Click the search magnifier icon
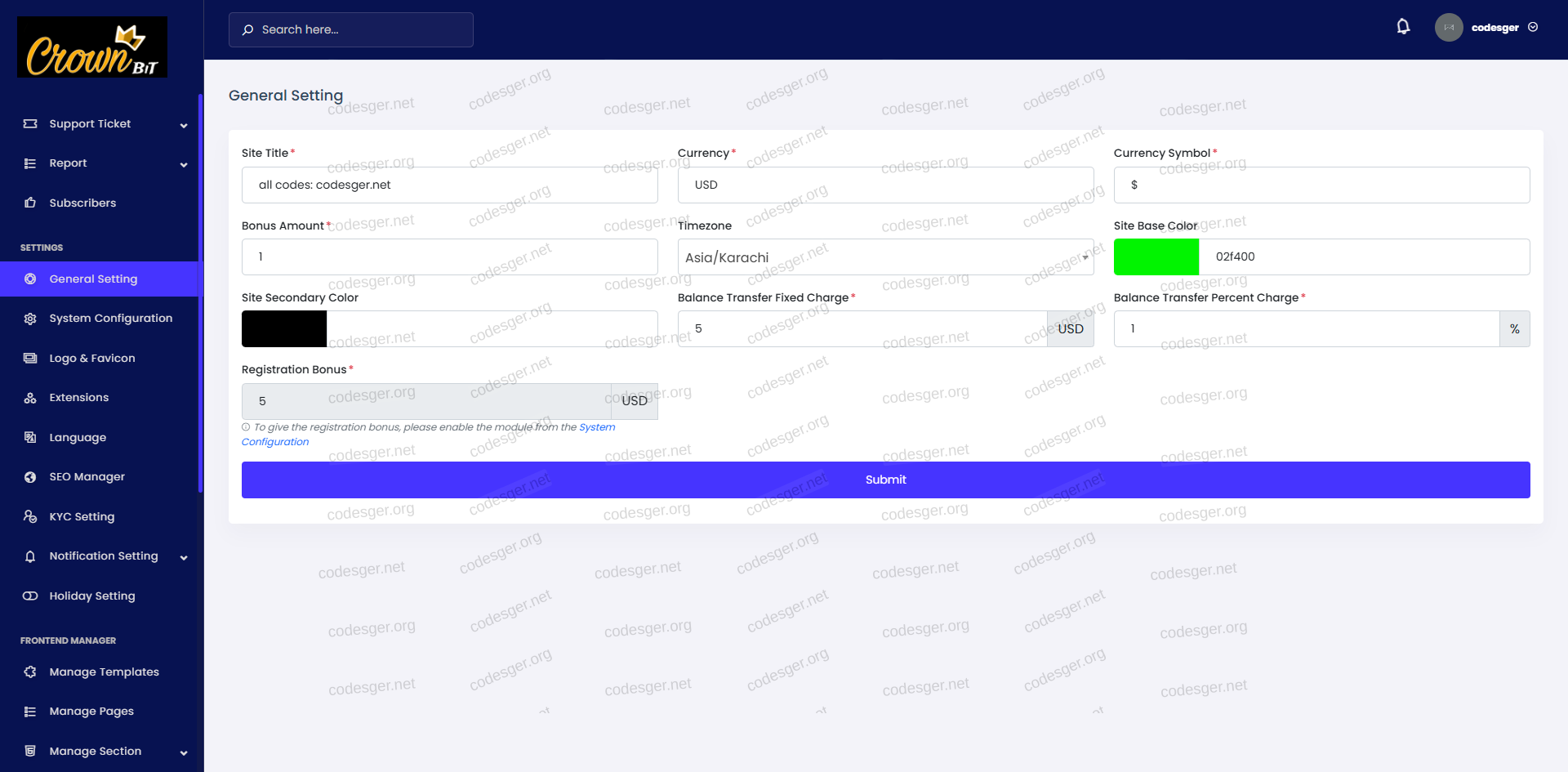 [x=248, y=30]
